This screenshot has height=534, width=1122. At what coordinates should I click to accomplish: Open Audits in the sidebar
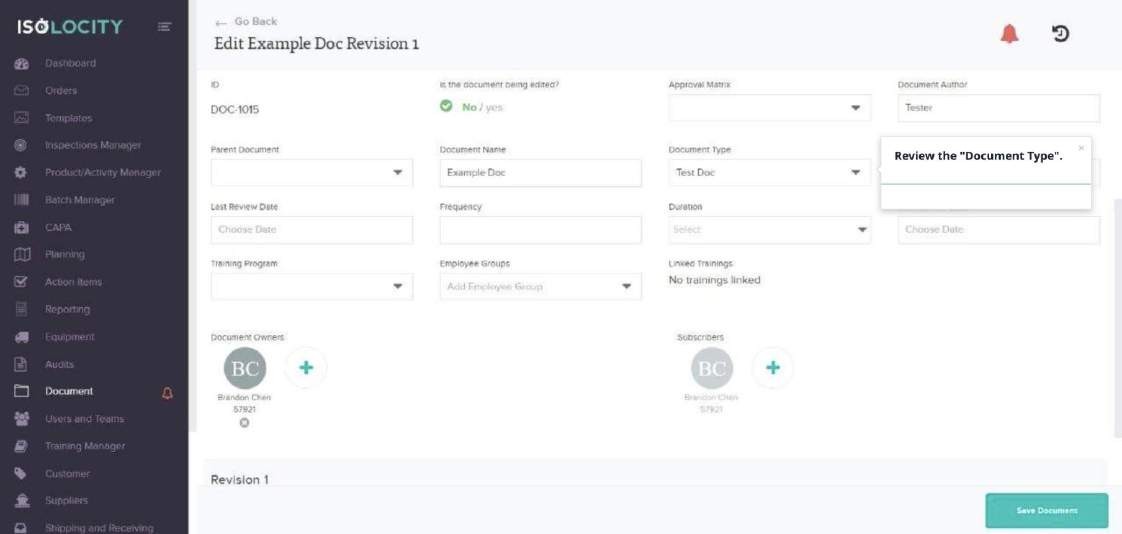point(59,364)
